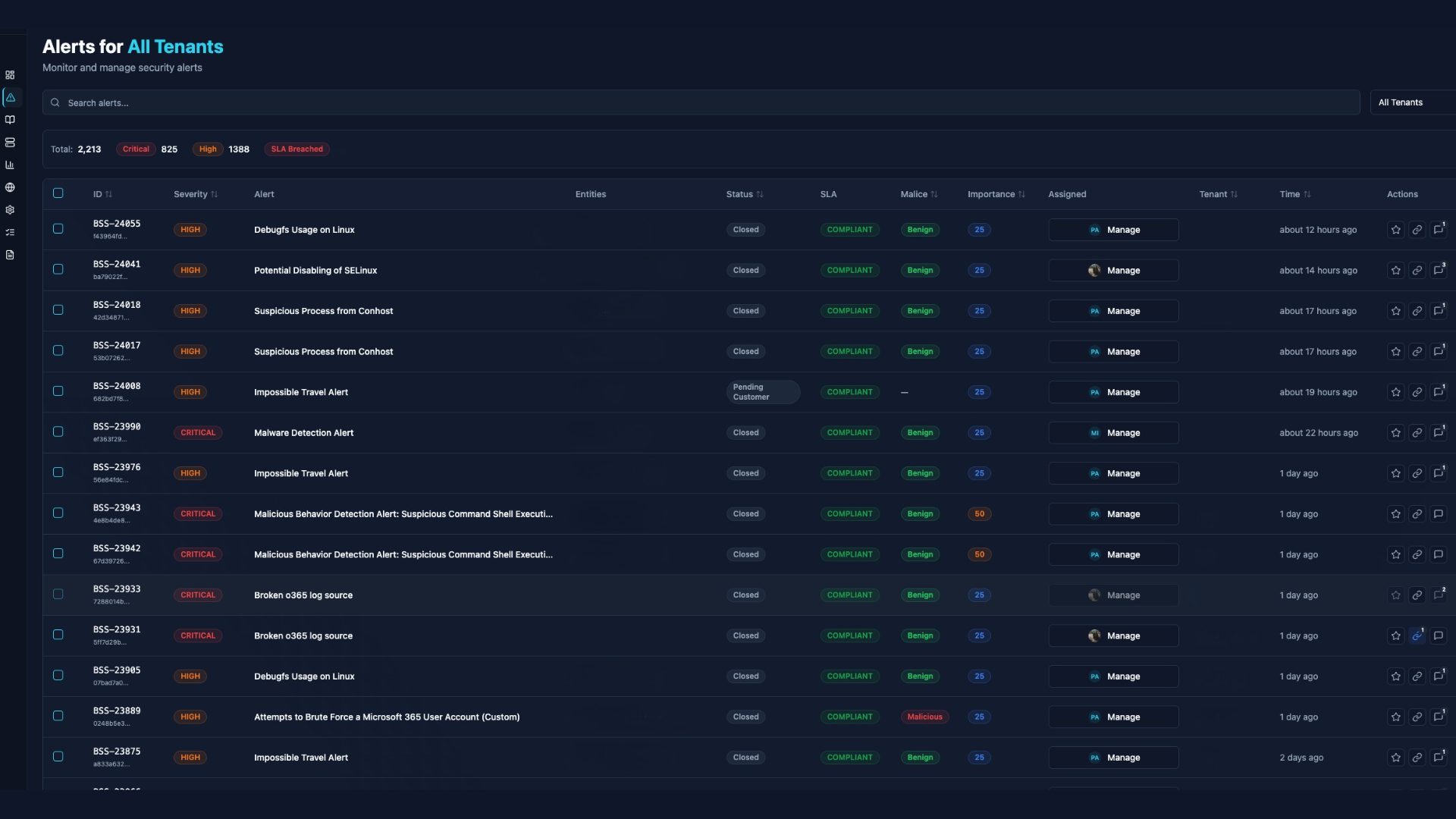1456x819 pixels.
Task: Star alert BSS-24008
Action: [x=1395, y=392]
